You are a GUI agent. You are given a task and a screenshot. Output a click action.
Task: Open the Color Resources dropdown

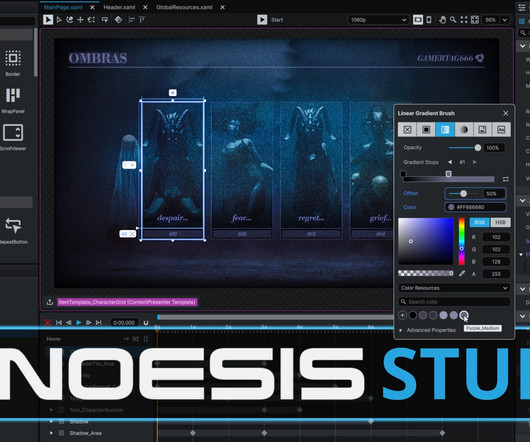tap(454, 288)
